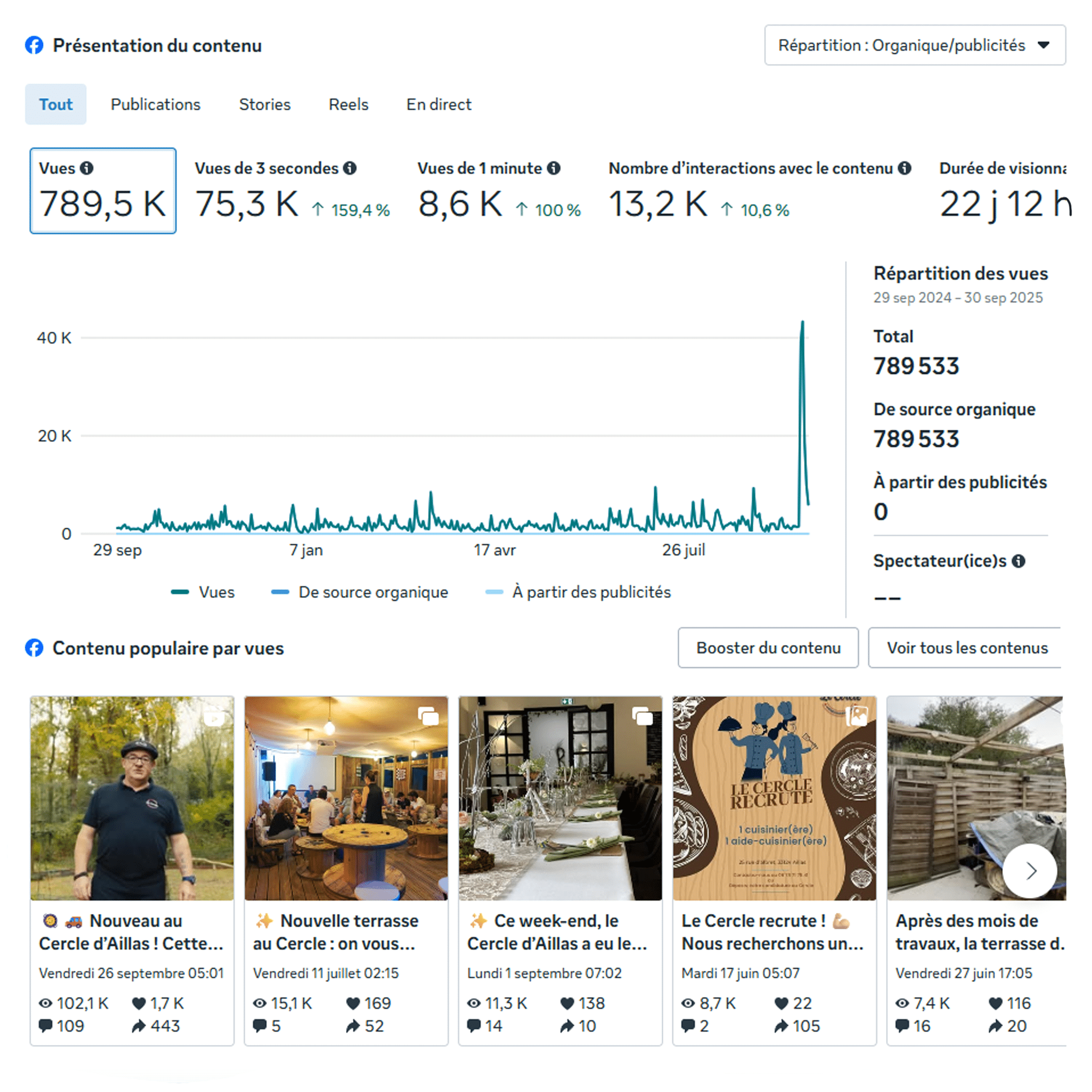
Task: Toggle À partir des publicités legend entry
Action: 578,592
